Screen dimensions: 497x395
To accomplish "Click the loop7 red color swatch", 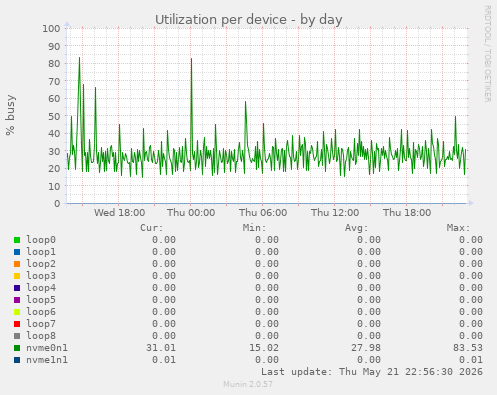I will (17, 324).
